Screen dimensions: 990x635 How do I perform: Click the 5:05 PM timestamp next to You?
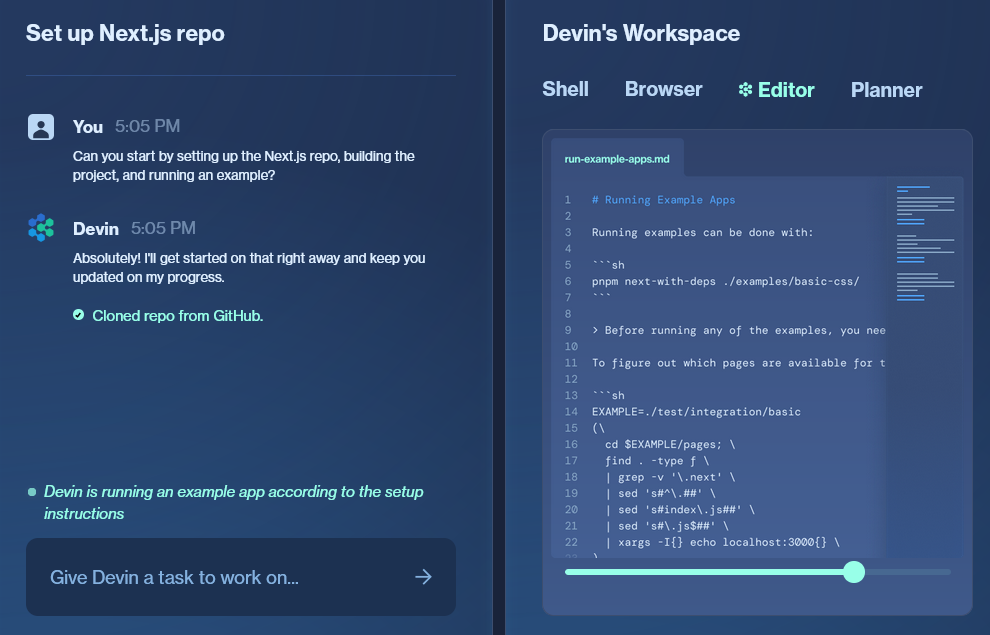147,126
